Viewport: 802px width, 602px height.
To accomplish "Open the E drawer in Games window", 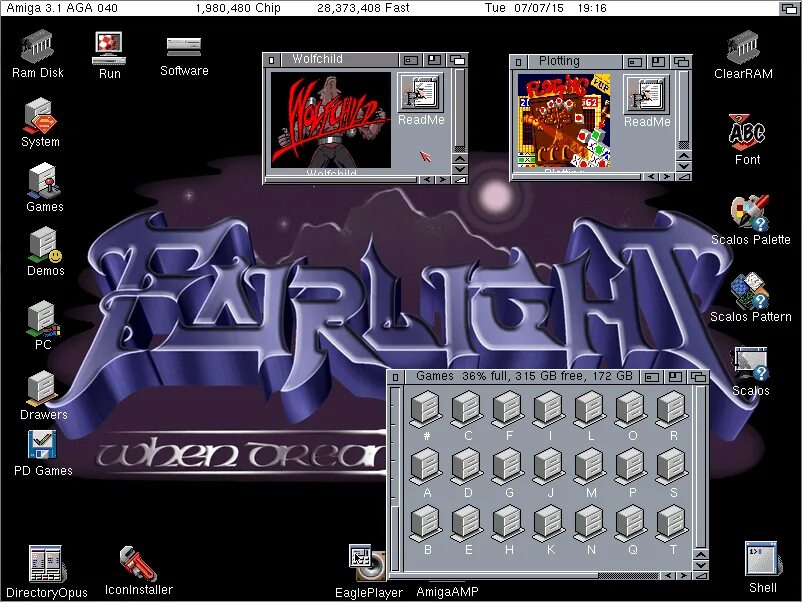I will click(x=467, y=529).
